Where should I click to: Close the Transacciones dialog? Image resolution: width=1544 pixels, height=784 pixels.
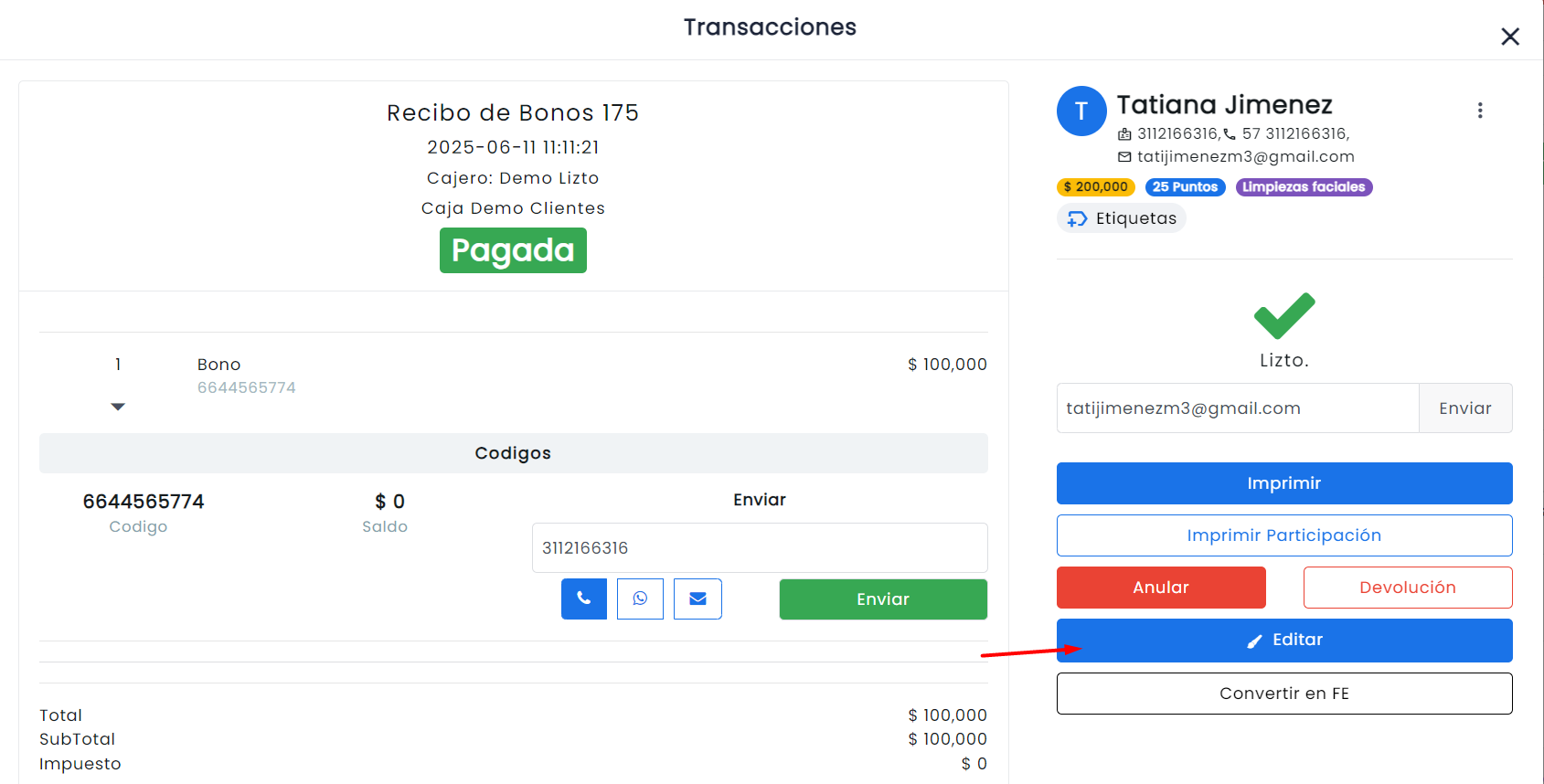point(1510,37)
